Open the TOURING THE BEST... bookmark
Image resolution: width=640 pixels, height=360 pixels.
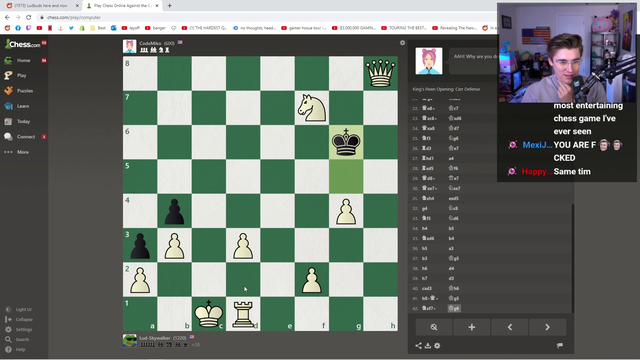pos(404,28)
